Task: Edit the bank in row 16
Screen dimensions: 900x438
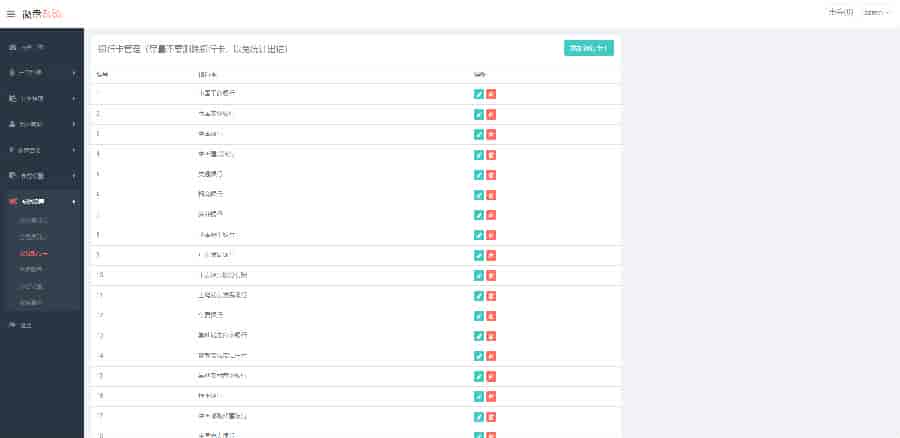Action: point(479,396)
